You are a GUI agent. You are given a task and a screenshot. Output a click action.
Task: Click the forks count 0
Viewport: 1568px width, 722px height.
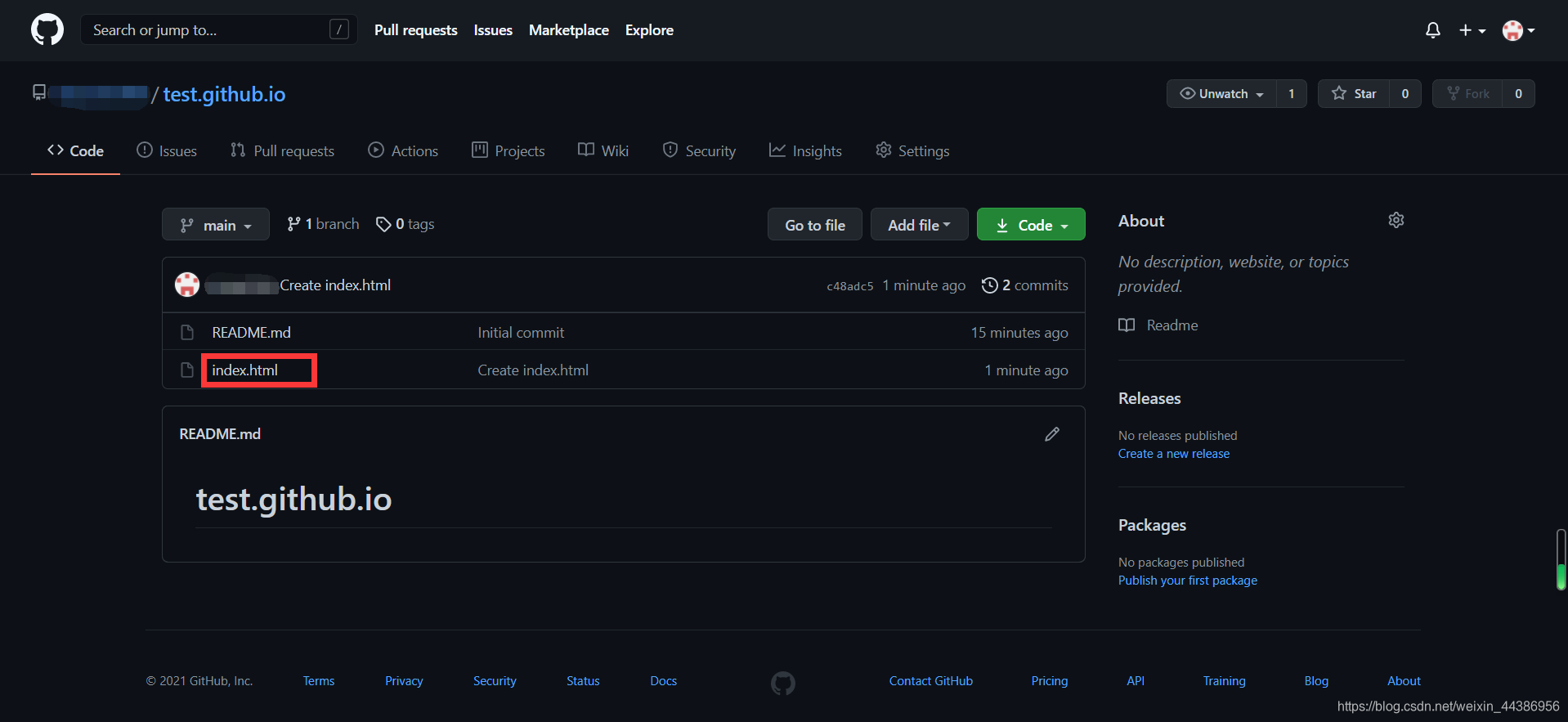click(1518, 94)
